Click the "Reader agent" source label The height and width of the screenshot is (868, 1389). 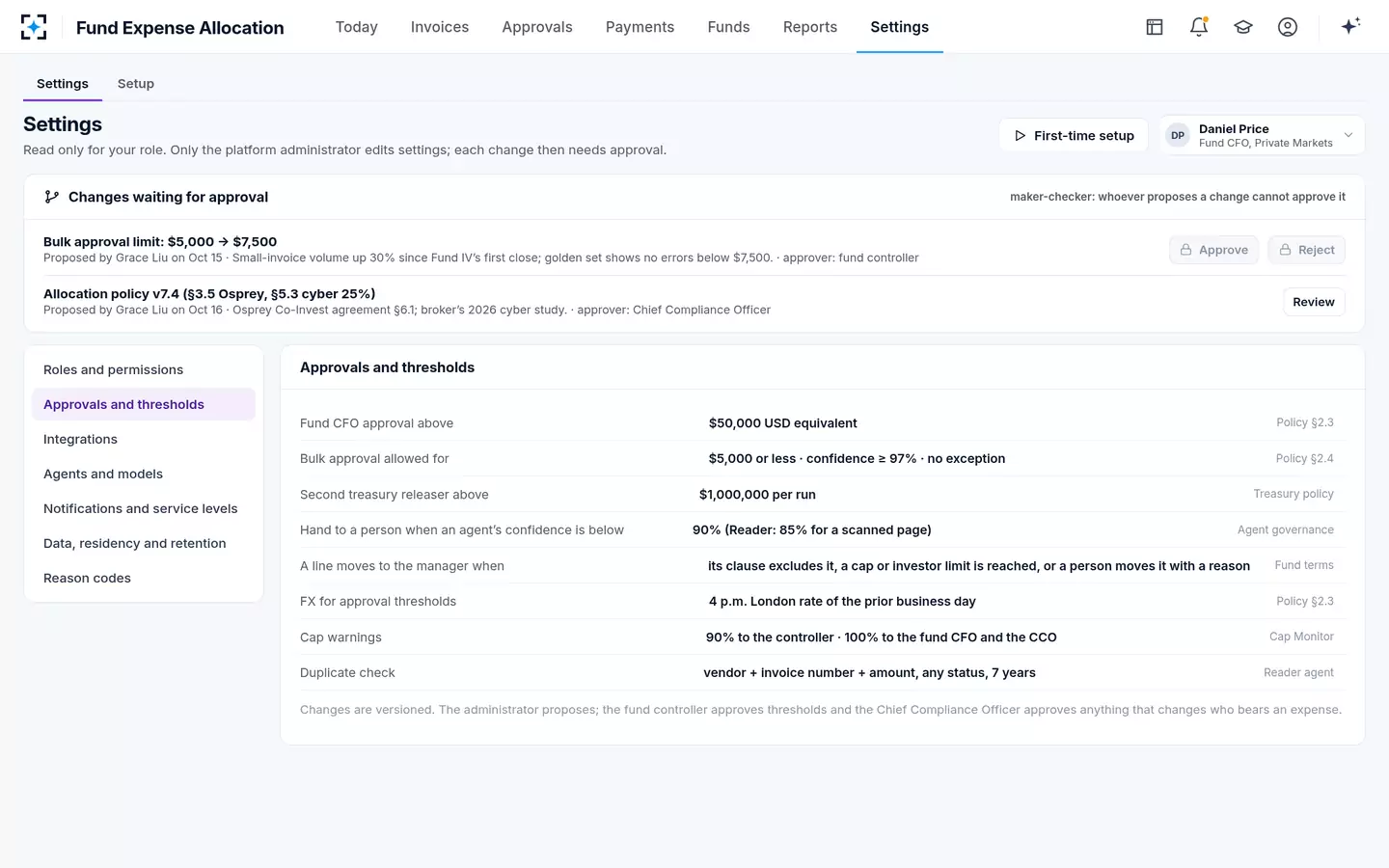(1298, 673)
